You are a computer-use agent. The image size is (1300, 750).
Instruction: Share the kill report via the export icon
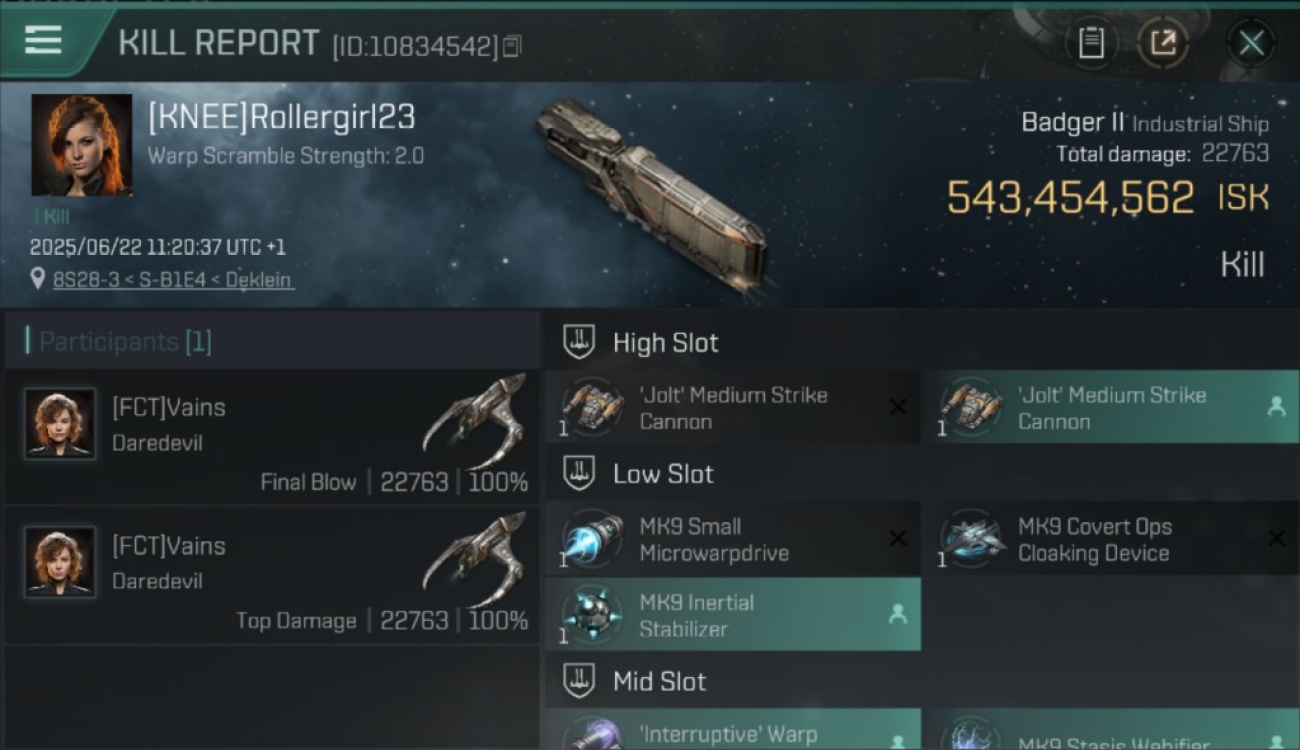click(x=1162, y=43)
